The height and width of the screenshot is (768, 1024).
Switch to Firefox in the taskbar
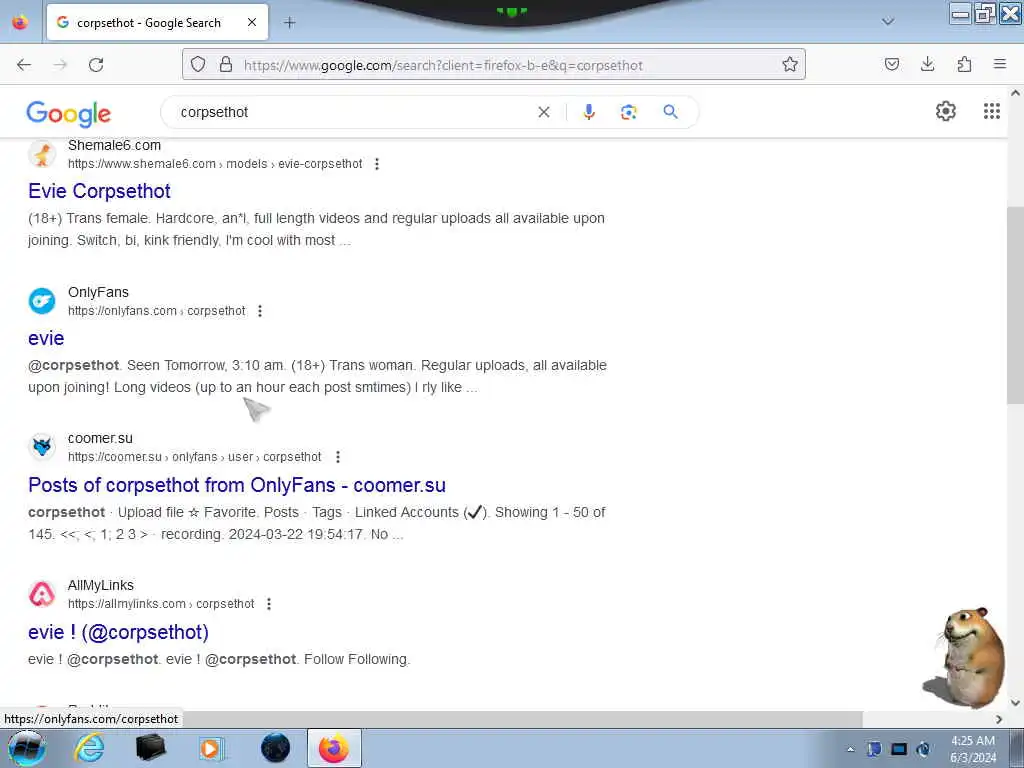coord(334,748)
